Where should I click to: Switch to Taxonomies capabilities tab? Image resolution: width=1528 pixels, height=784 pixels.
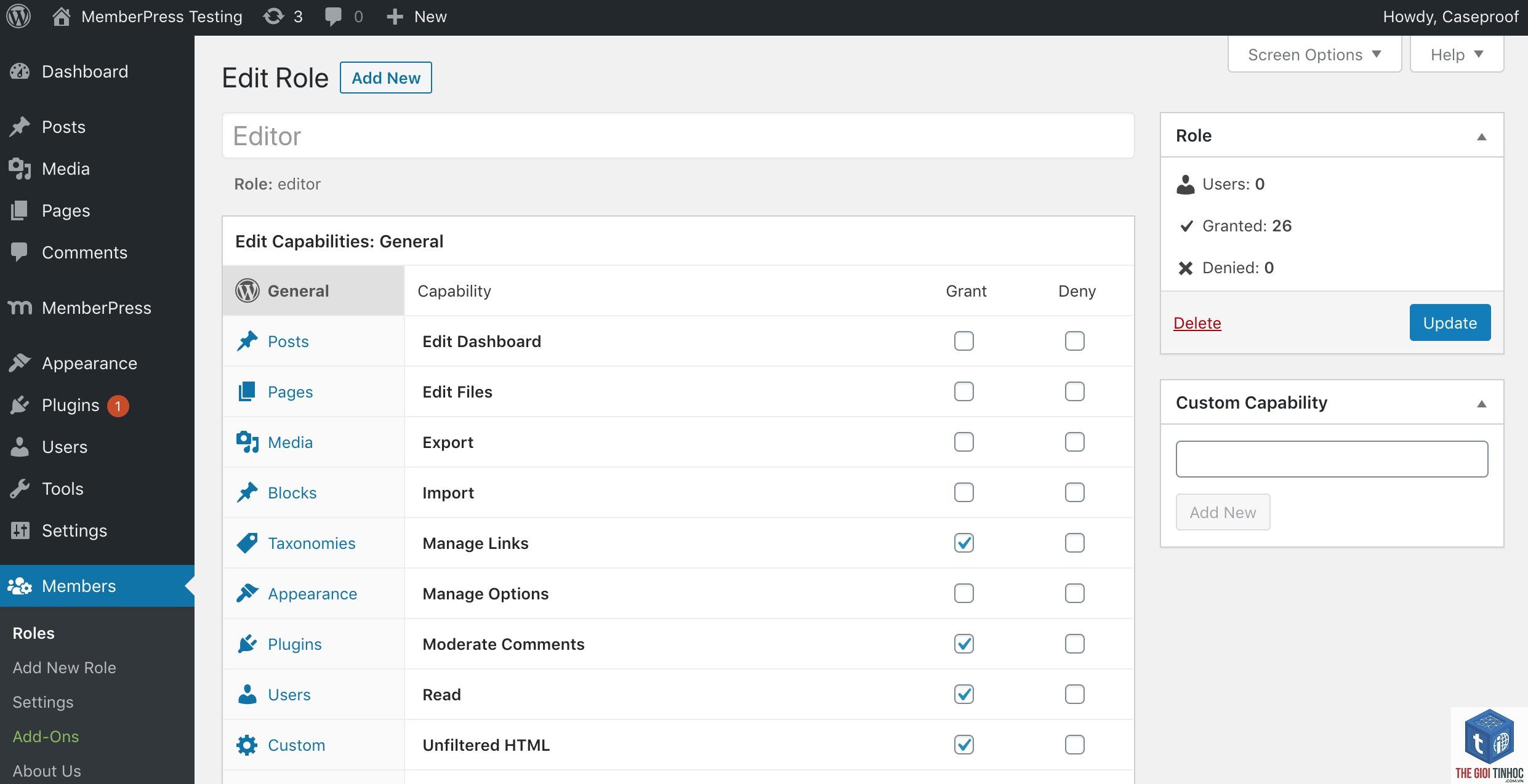(313, 543)
